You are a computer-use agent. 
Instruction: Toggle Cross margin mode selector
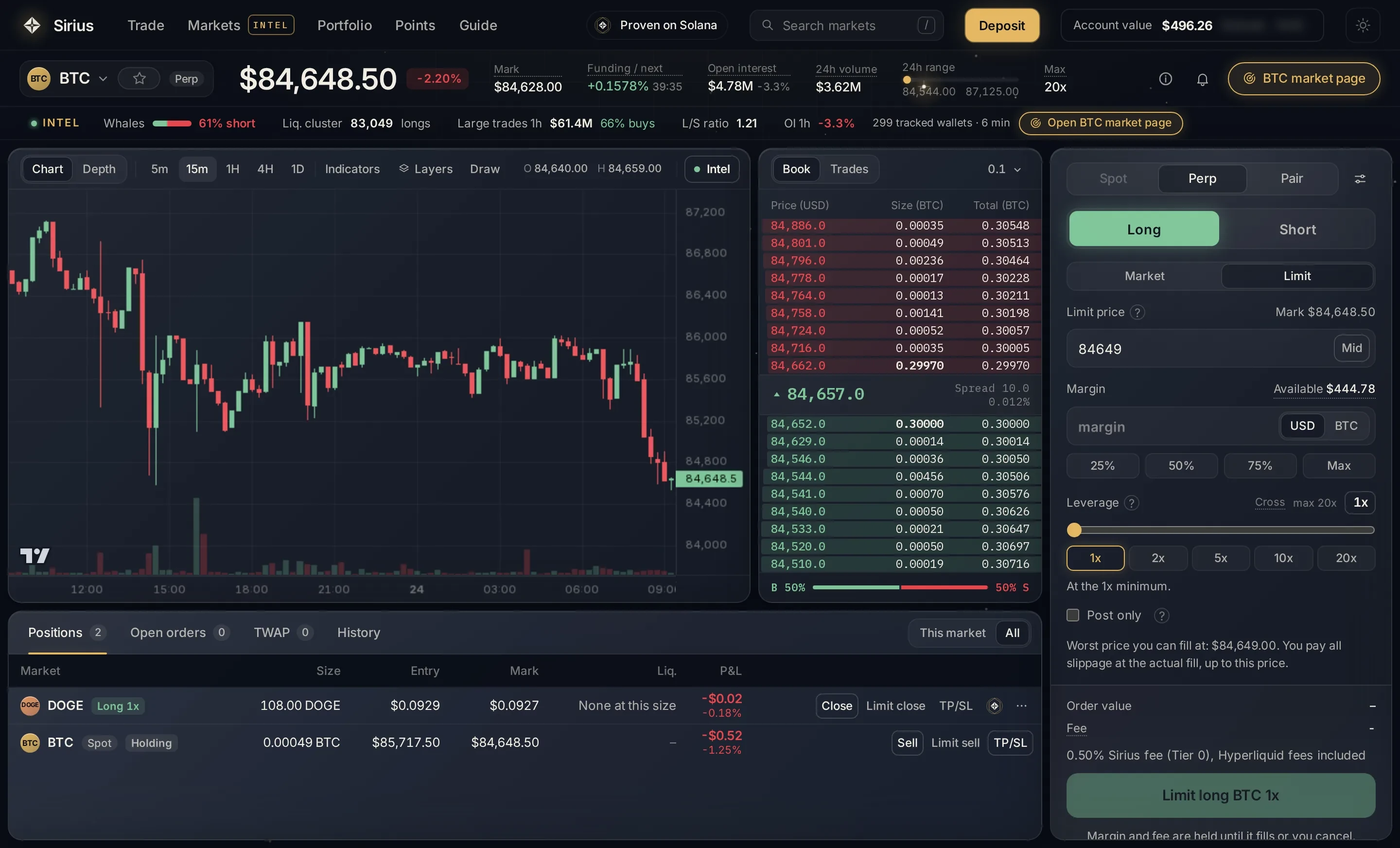pyautogui.click(x=1269, y=502)
